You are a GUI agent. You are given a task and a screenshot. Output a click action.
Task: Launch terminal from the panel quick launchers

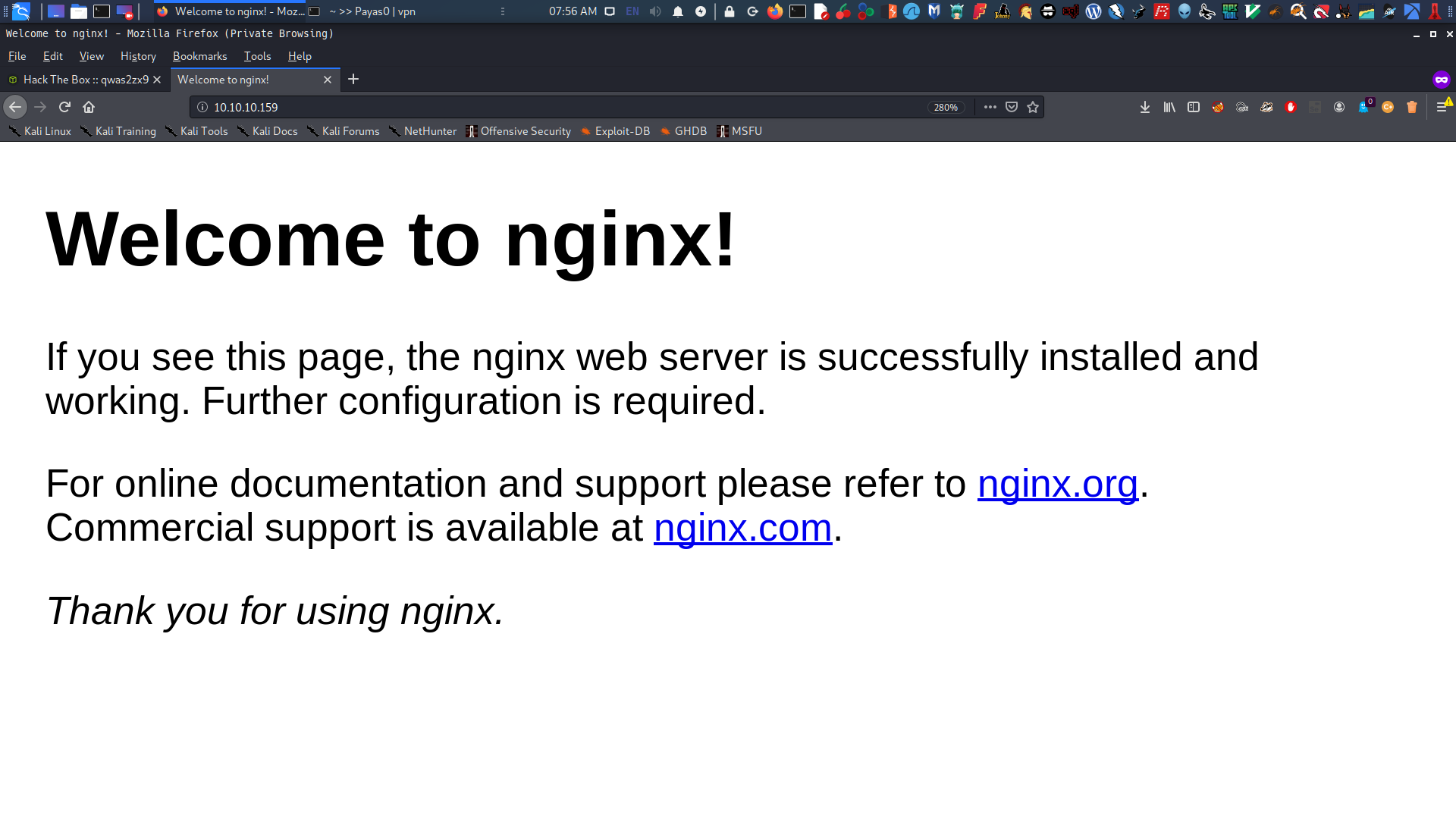click(x=102, y=11)
